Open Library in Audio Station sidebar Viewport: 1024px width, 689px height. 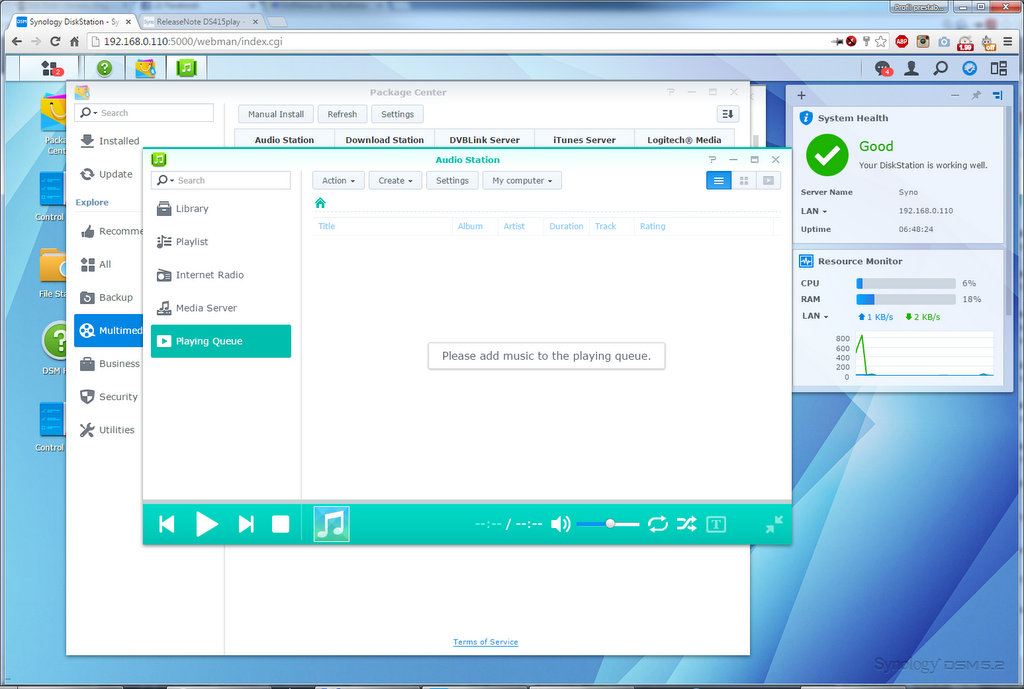point(221,209)
